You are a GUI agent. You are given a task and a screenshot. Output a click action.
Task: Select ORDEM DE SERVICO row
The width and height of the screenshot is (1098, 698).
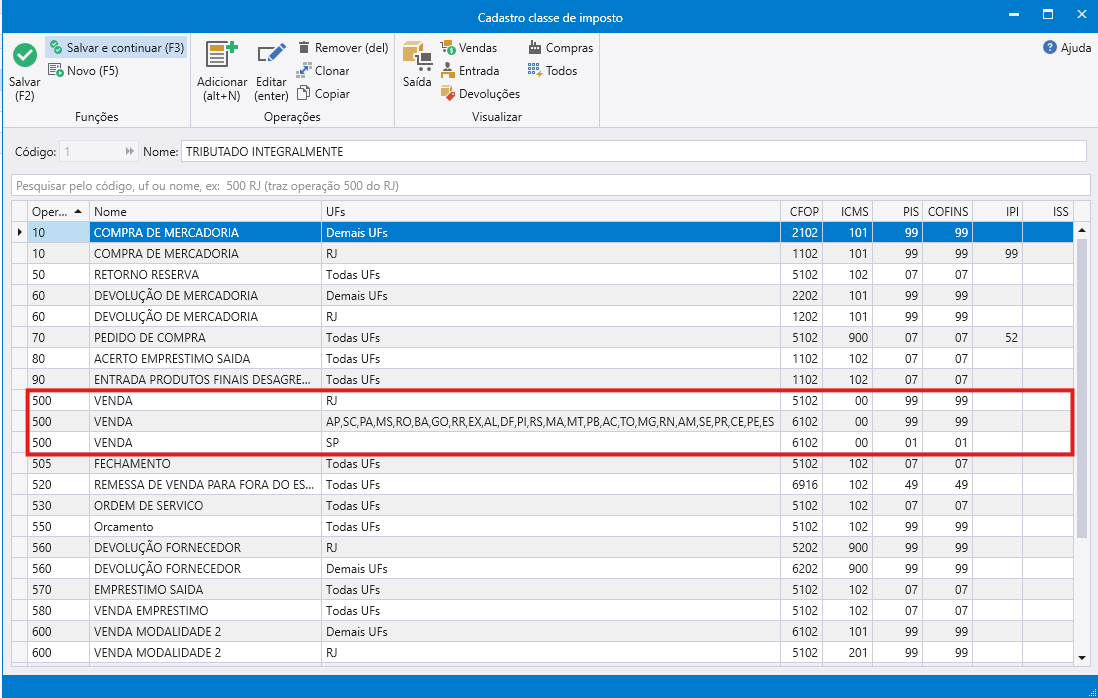543,505
